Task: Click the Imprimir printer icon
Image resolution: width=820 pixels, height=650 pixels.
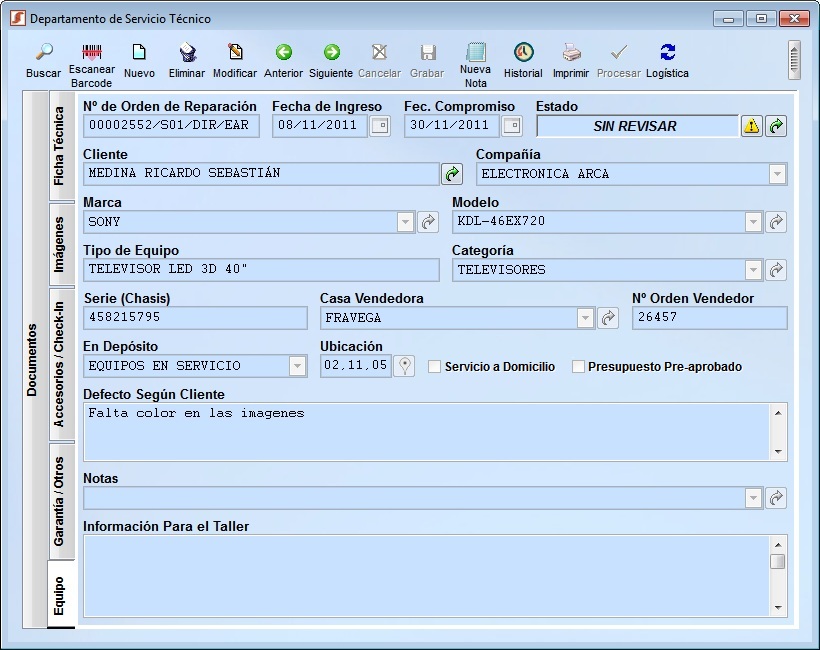Action: point(571,52)
